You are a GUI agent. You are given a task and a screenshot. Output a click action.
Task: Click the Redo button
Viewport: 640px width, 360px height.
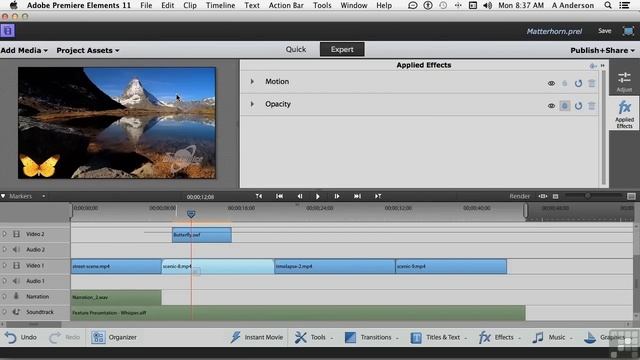64,337
